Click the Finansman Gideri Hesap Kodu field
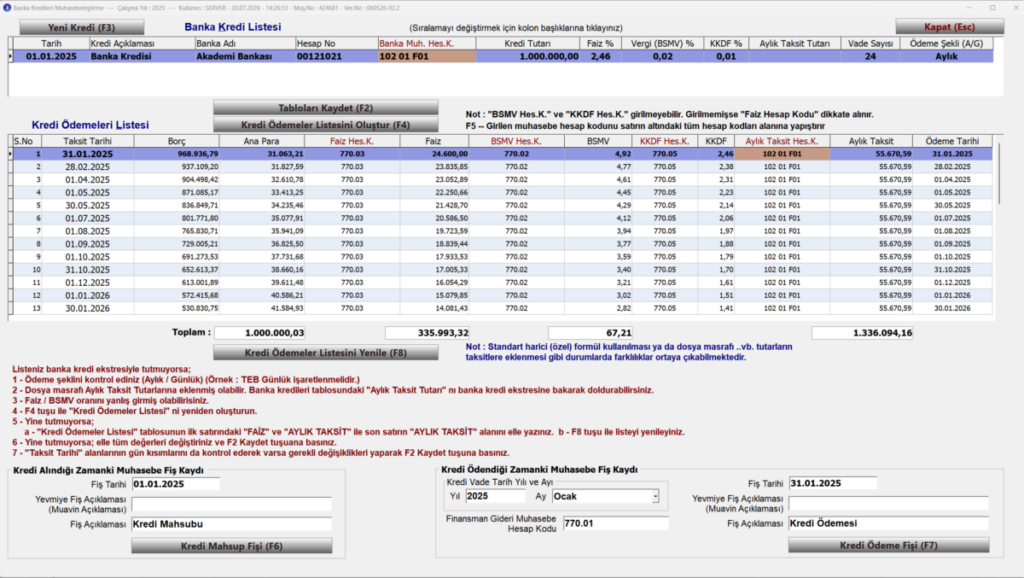 tap(615, 523)
